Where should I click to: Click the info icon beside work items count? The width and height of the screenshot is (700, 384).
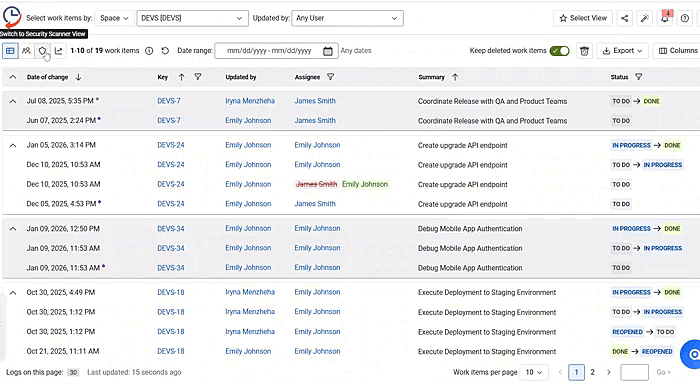(149, 51)
